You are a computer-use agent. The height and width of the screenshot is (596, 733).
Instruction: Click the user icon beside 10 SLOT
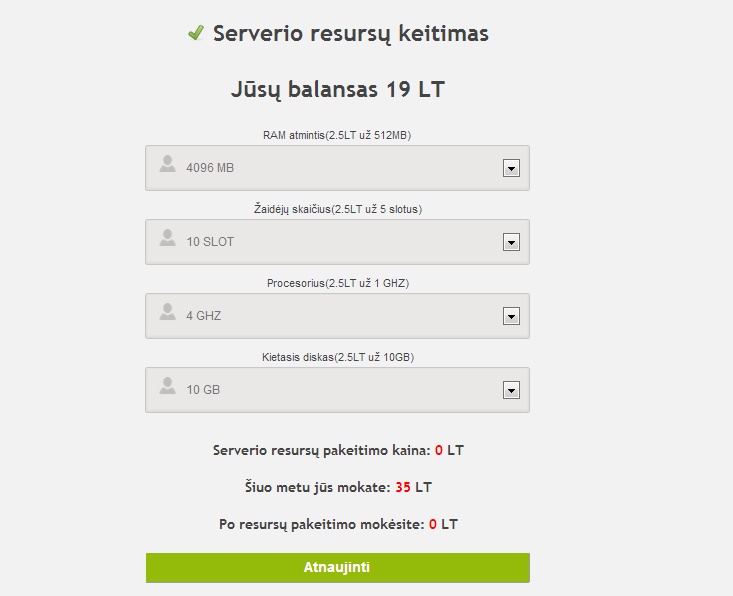coord(167,238)
